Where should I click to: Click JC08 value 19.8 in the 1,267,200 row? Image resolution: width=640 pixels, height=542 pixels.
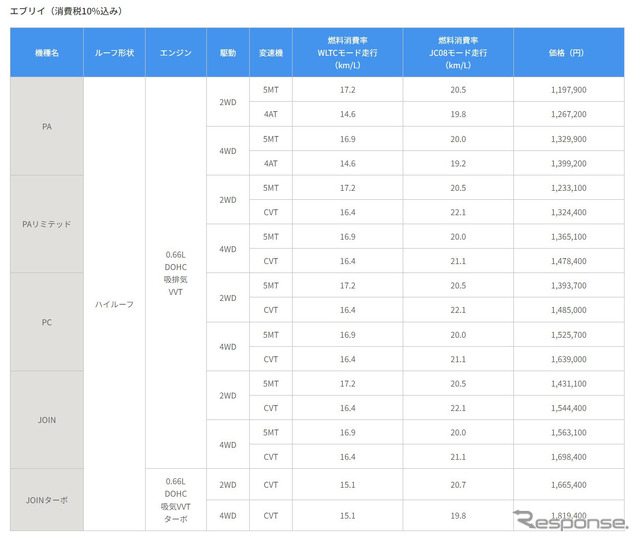(458, 114)
